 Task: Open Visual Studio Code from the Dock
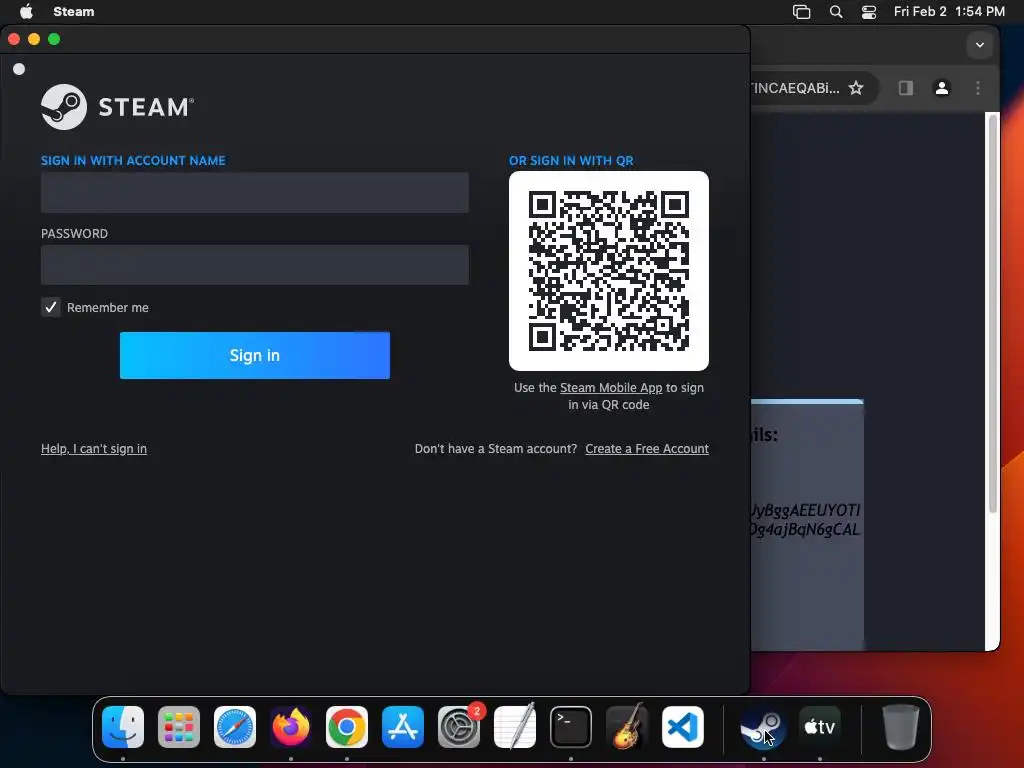[x=683, y=727]
